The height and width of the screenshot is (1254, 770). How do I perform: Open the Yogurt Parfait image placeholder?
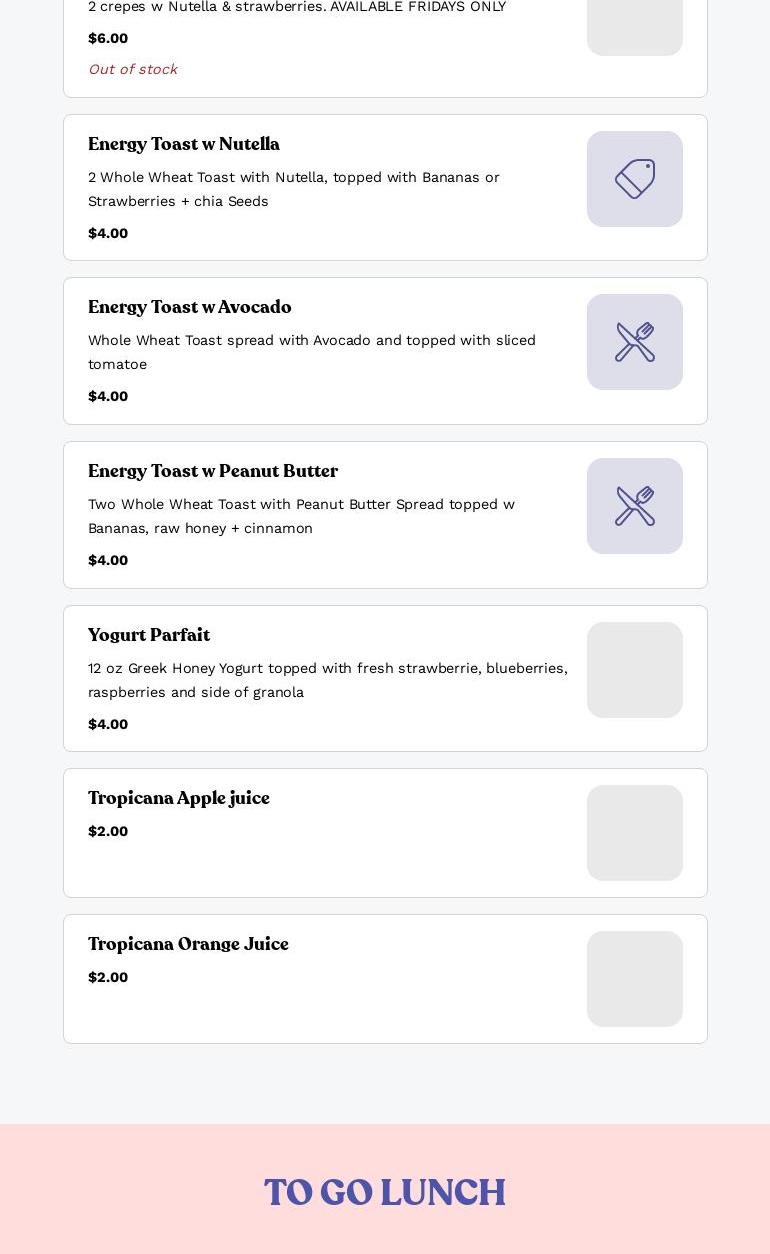click(635, 670)
